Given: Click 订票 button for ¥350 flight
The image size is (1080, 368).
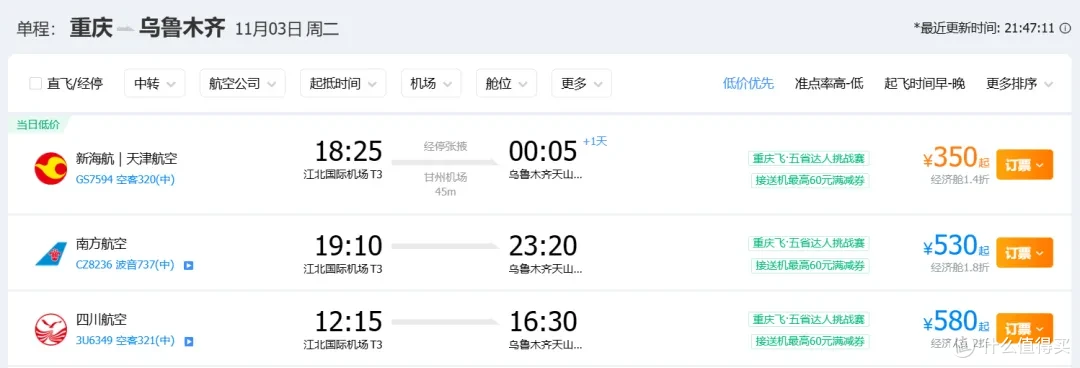Looking at the screenshot, I should click(x=1024, y=164).
